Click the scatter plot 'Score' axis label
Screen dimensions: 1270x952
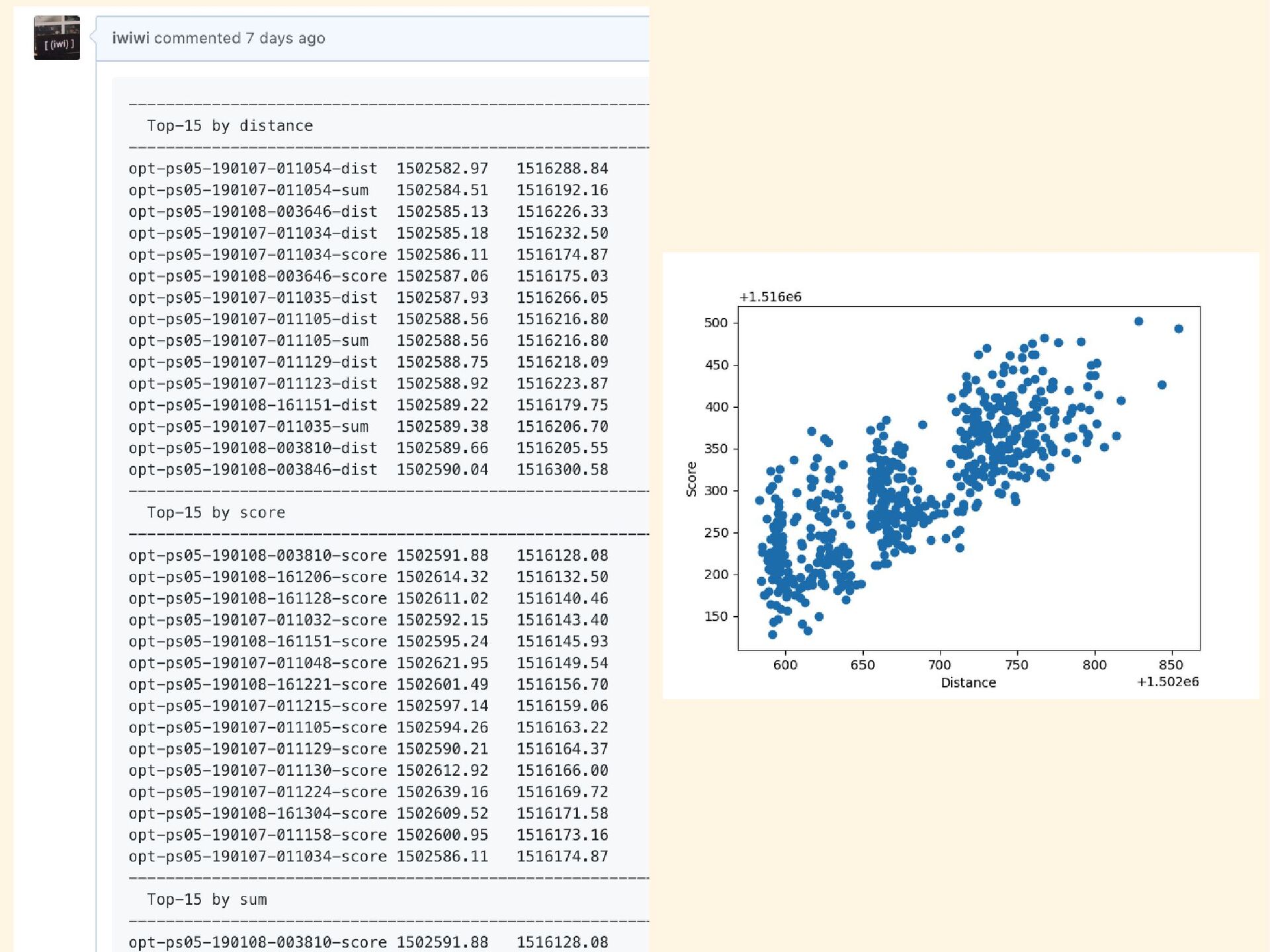click(x=691, y=479)
